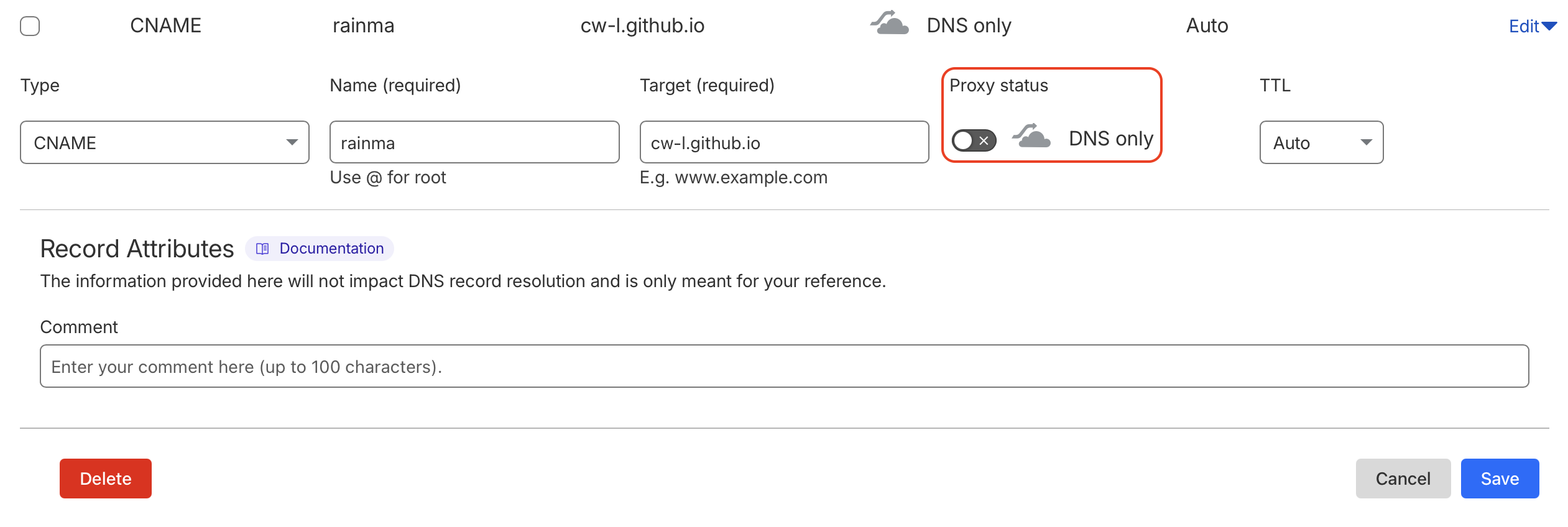Open the record Type dropdown showing CNAME
Viewport: 1568px width, 527px height.
[164, 142]
